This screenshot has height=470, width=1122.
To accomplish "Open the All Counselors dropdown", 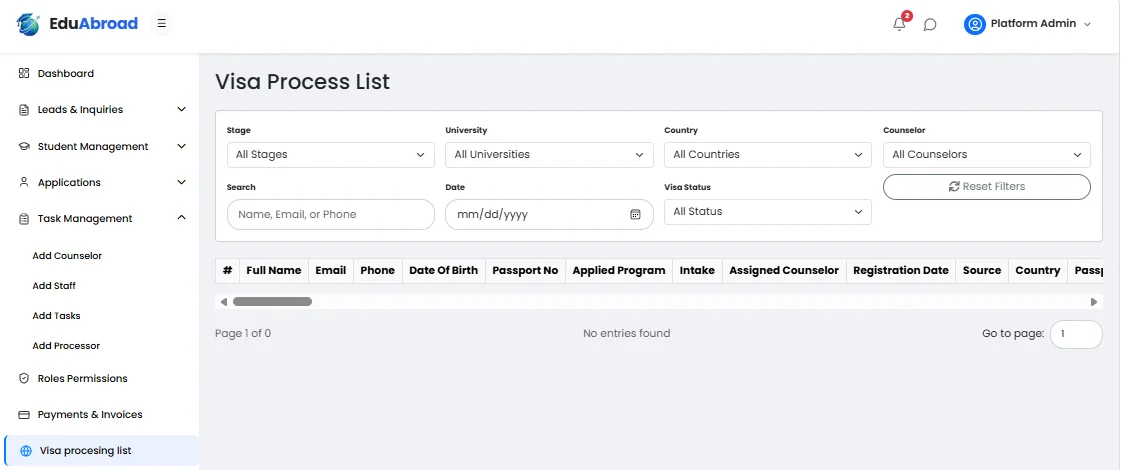I will [x=987, y=155].
